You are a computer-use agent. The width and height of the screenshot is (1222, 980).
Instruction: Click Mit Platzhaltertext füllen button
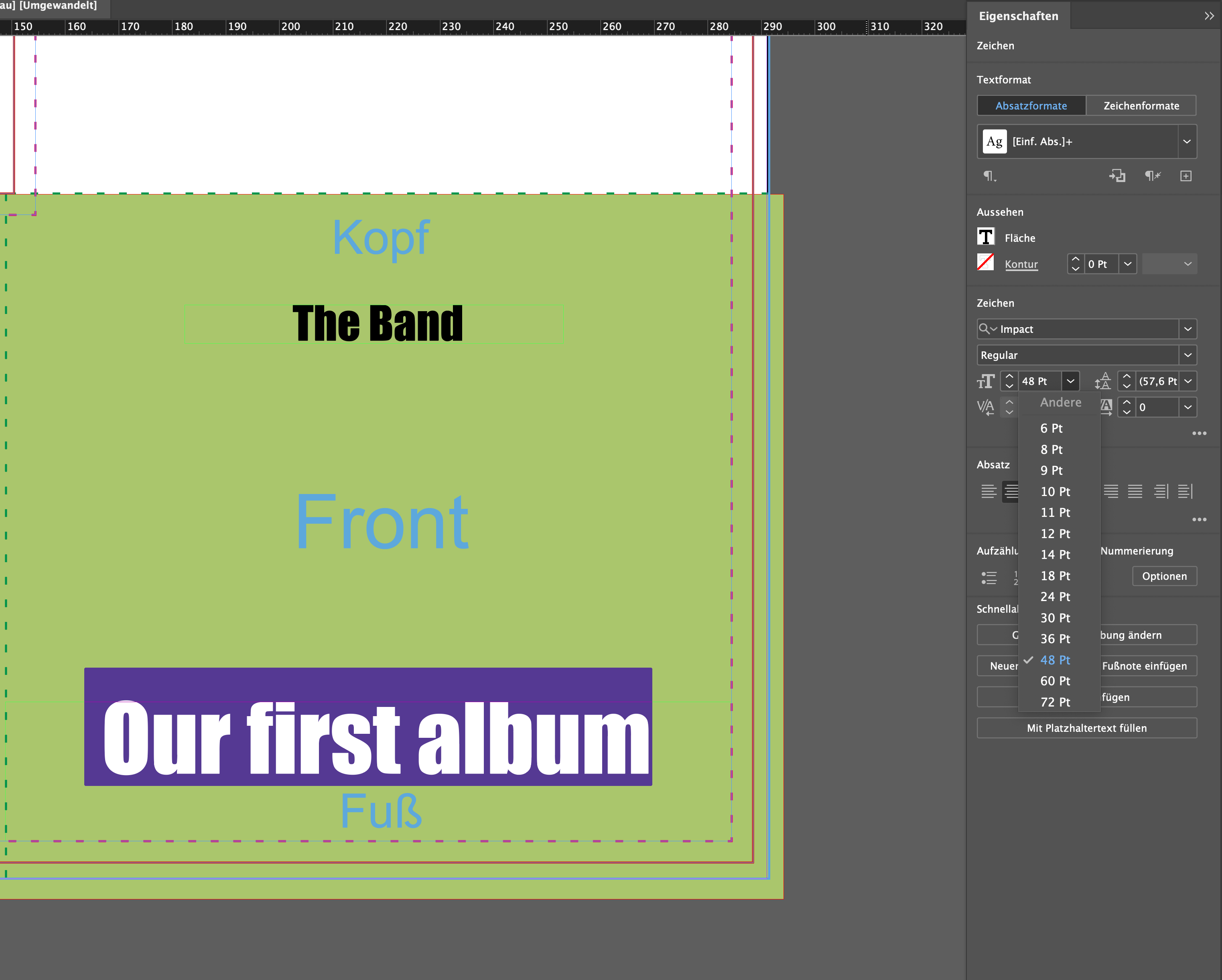pyautogui.click(x=1086, y=728)
